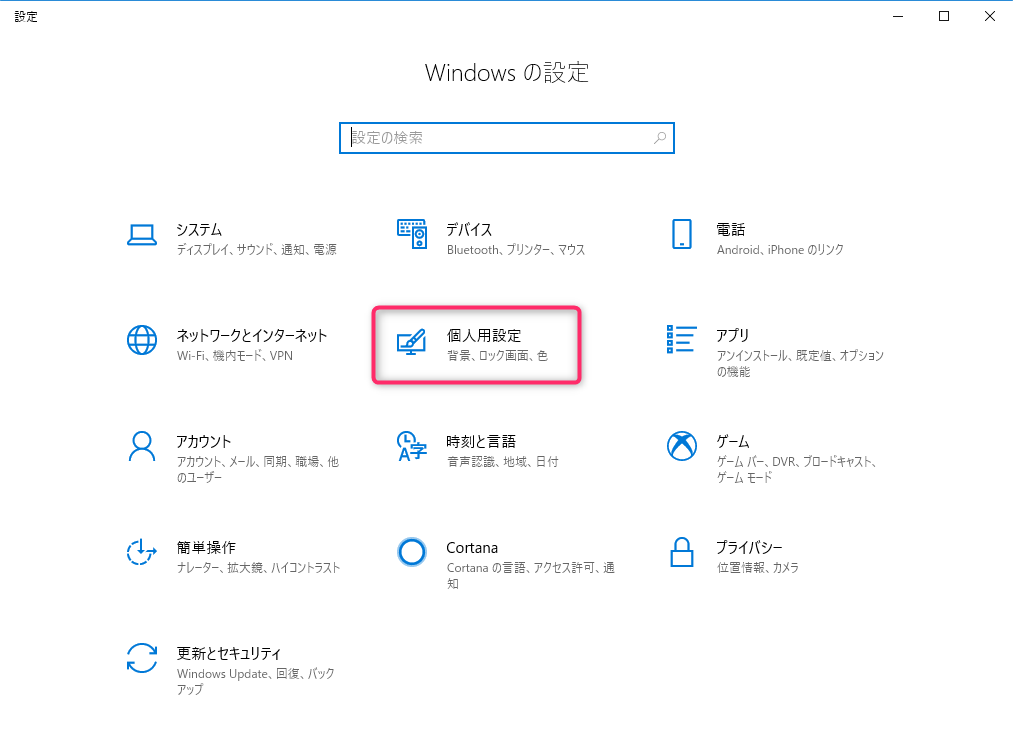Click description アカウント、メール、同期、職場

tap(257, 469)
